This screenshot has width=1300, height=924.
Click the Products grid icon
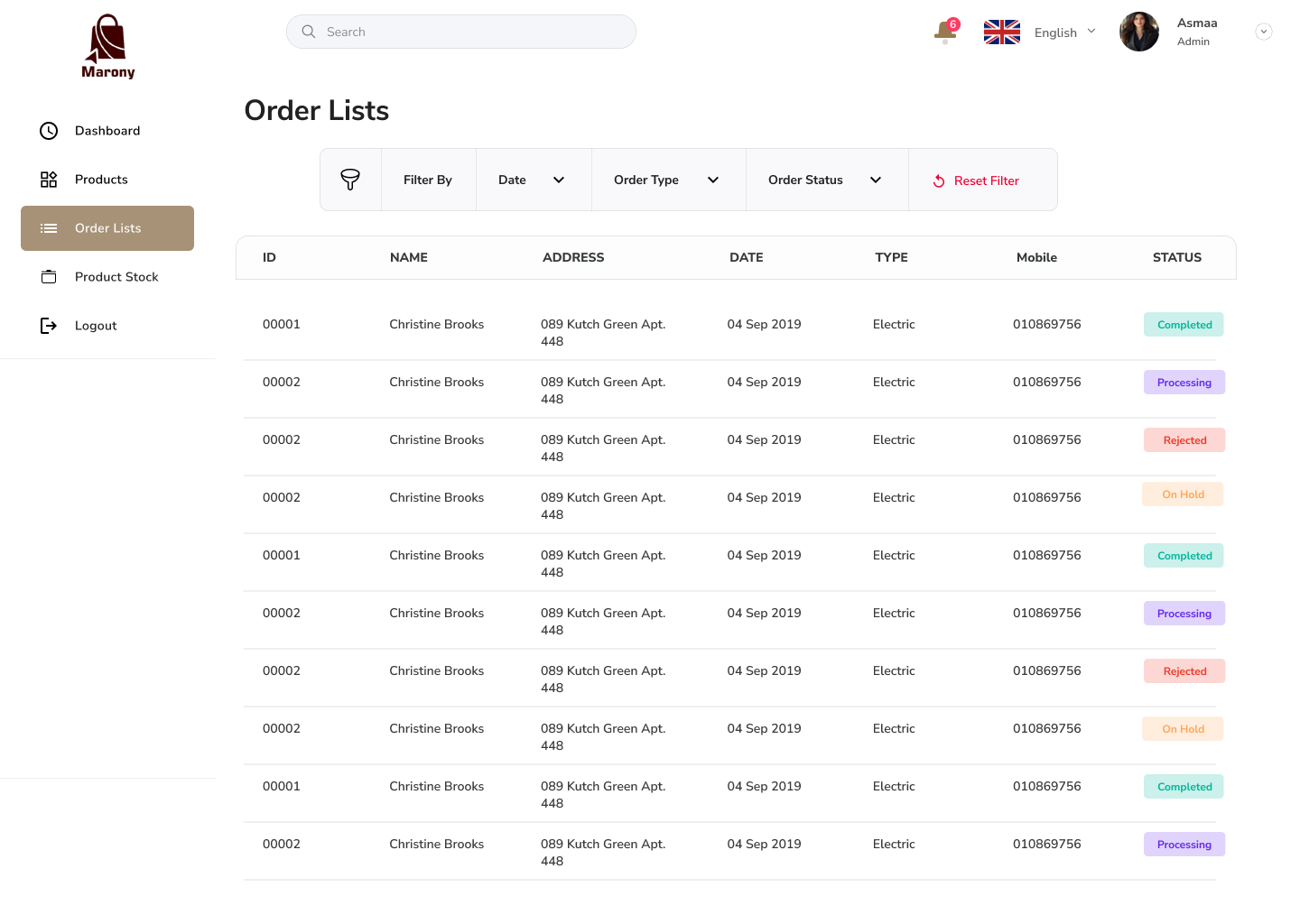point(49,180)
